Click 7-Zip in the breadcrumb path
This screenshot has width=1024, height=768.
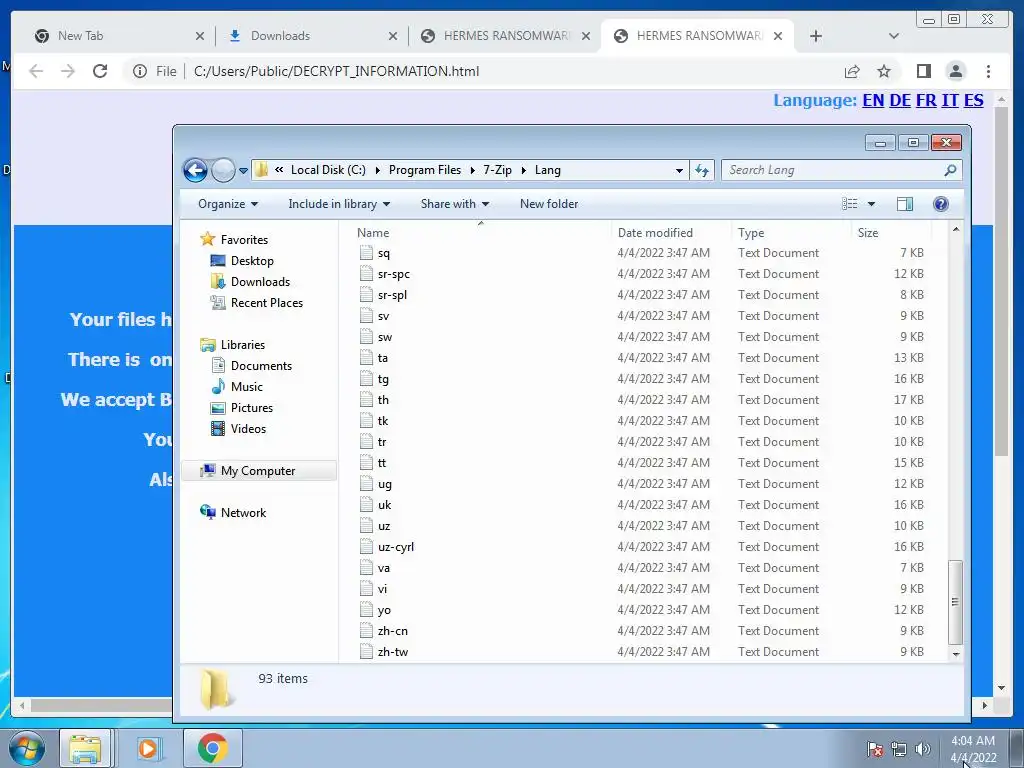(x=498, y=170)
